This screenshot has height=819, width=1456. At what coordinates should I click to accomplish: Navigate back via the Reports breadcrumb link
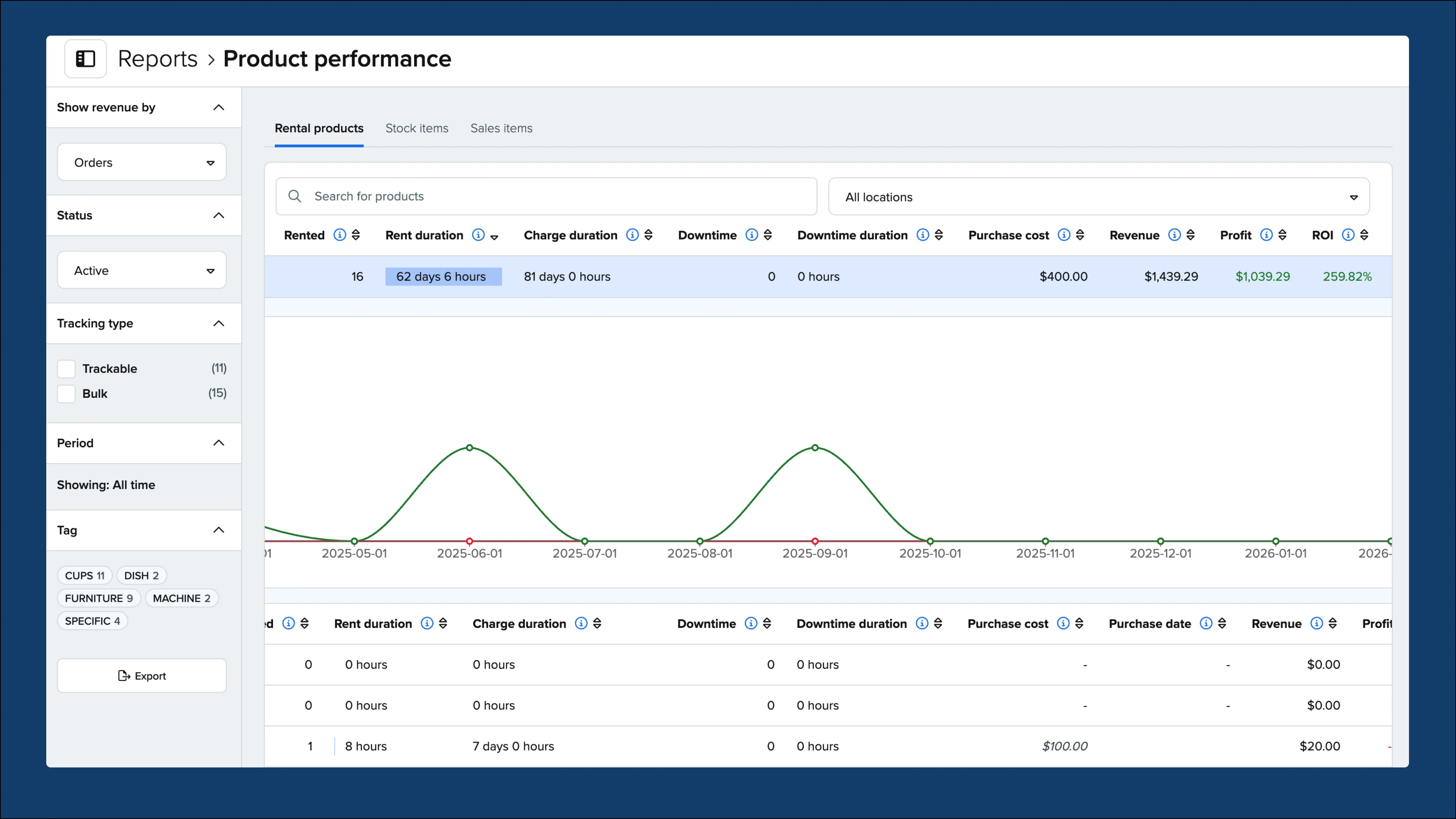coord(158,58)
